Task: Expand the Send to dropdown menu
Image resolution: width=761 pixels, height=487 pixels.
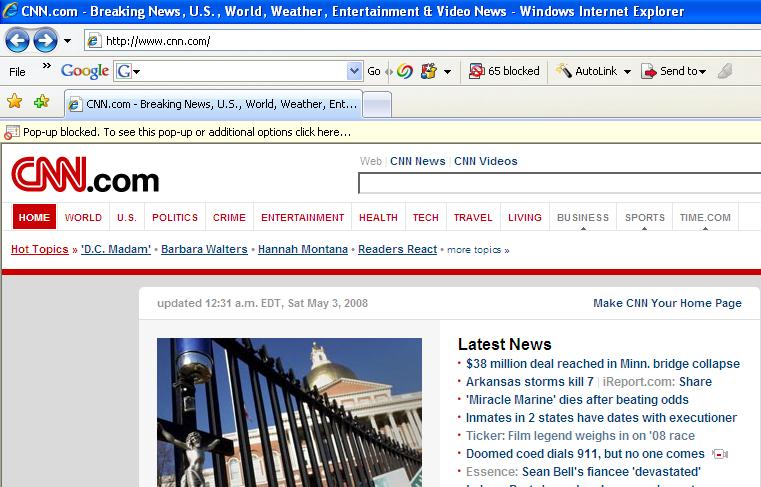Action: pyautogui.click(x=703, y=72)
